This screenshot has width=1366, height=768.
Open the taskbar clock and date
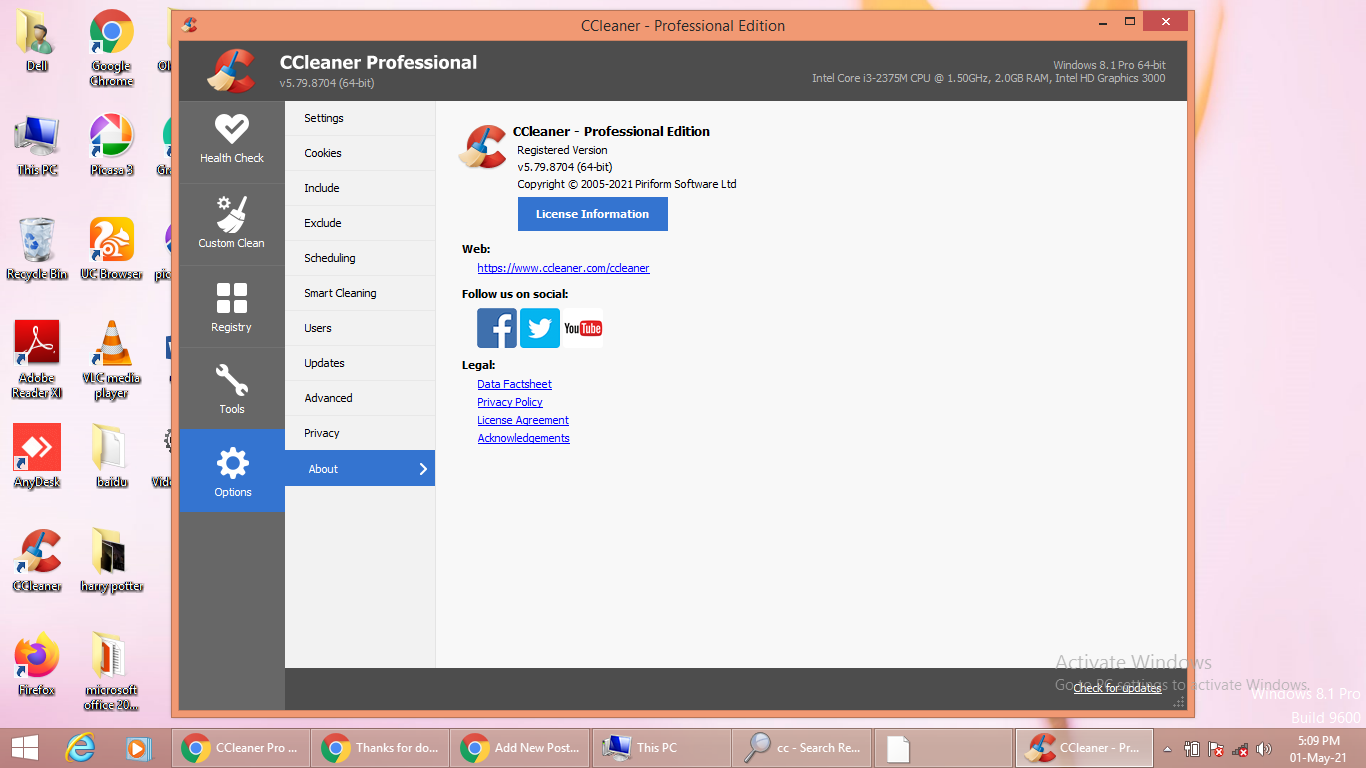click(x=1318, y=749)
